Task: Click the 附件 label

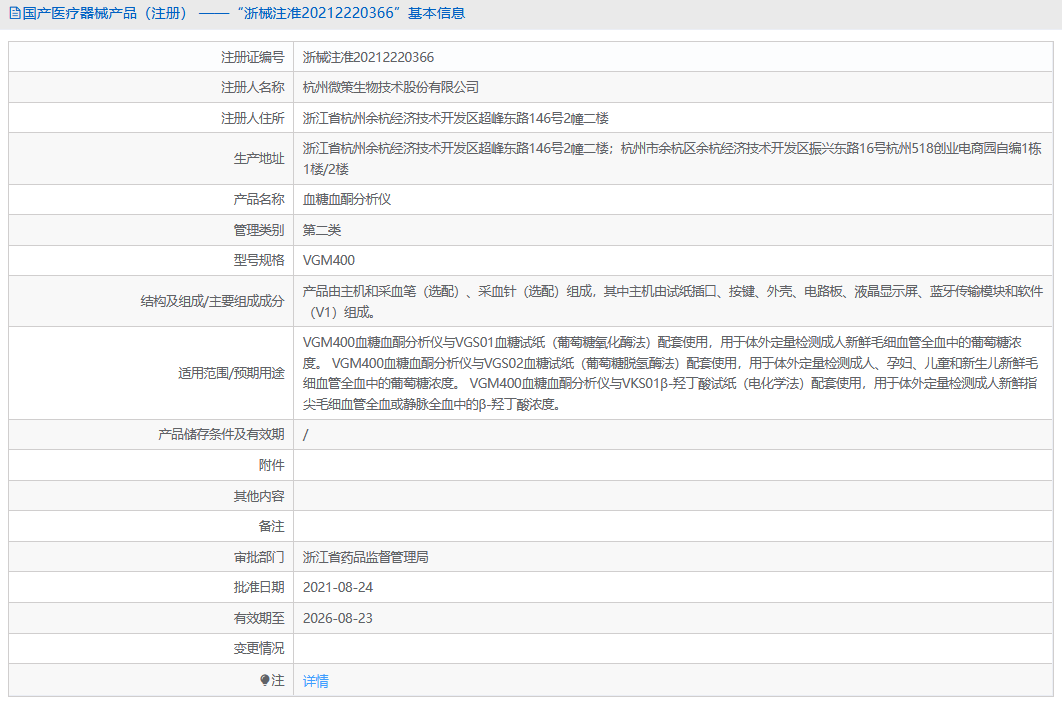Action: (x=272, y=465)
